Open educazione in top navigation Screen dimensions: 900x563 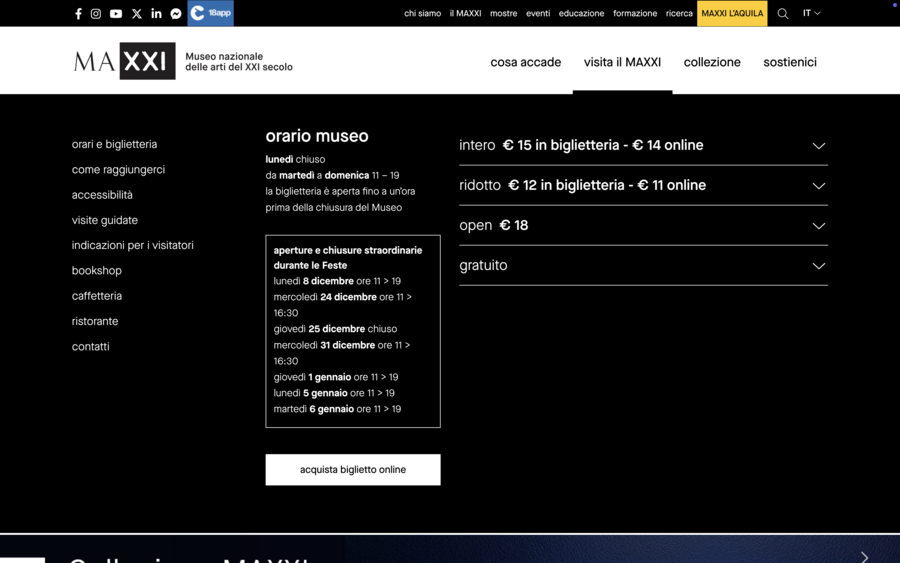click(x=581, y=13)
